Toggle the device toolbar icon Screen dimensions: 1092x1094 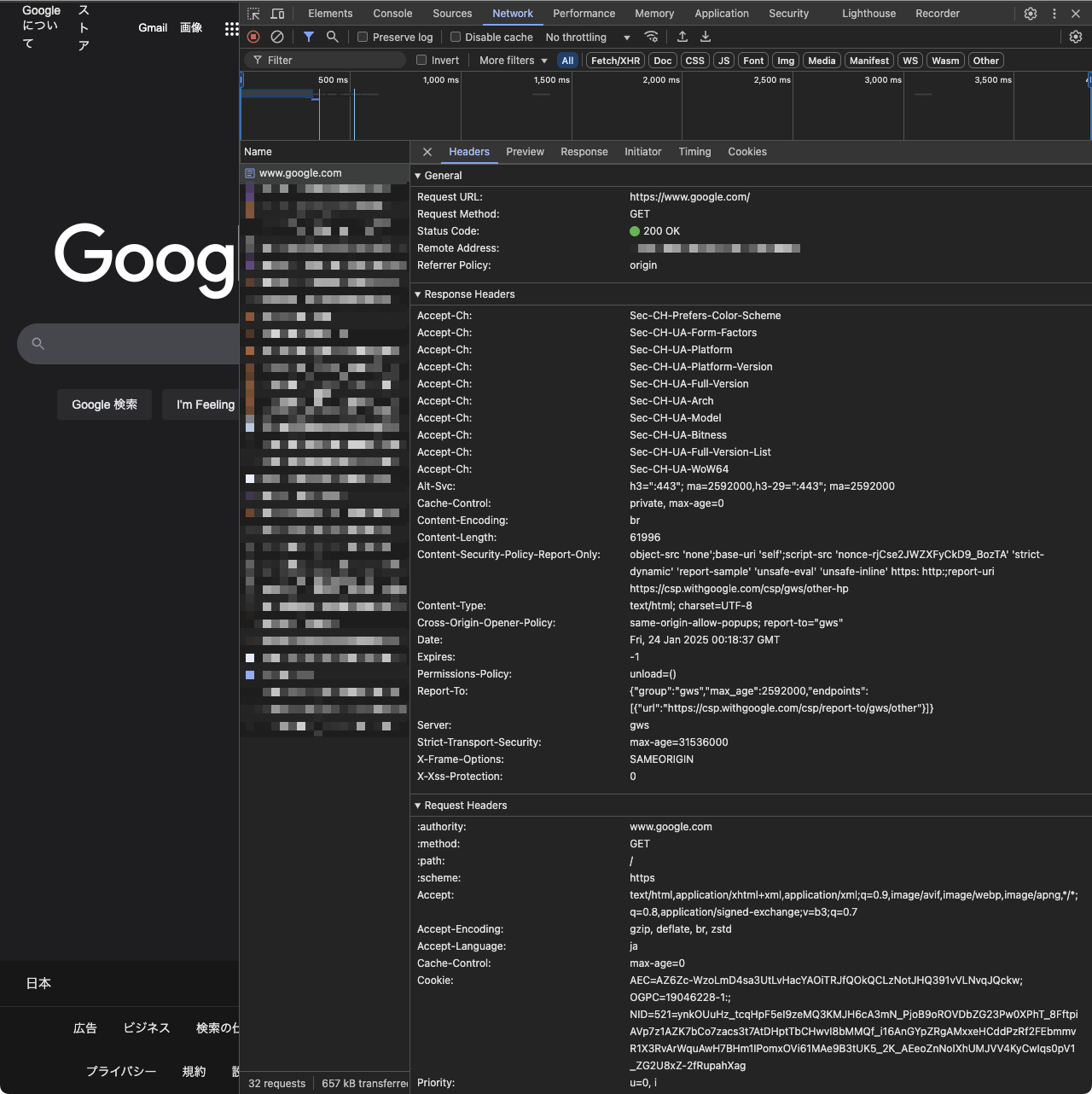coord(277,14)
